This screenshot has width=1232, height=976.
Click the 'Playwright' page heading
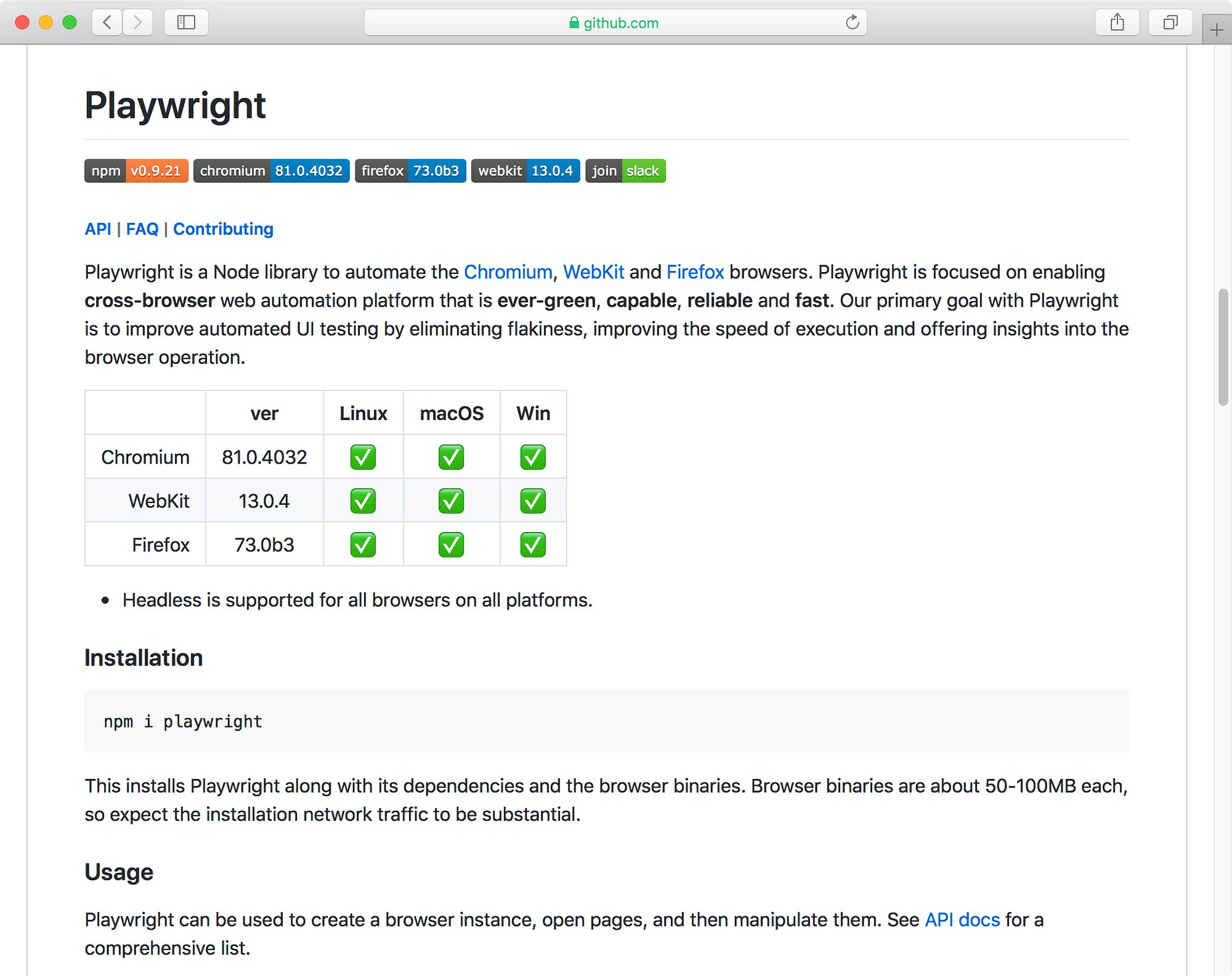coord(175,105)
